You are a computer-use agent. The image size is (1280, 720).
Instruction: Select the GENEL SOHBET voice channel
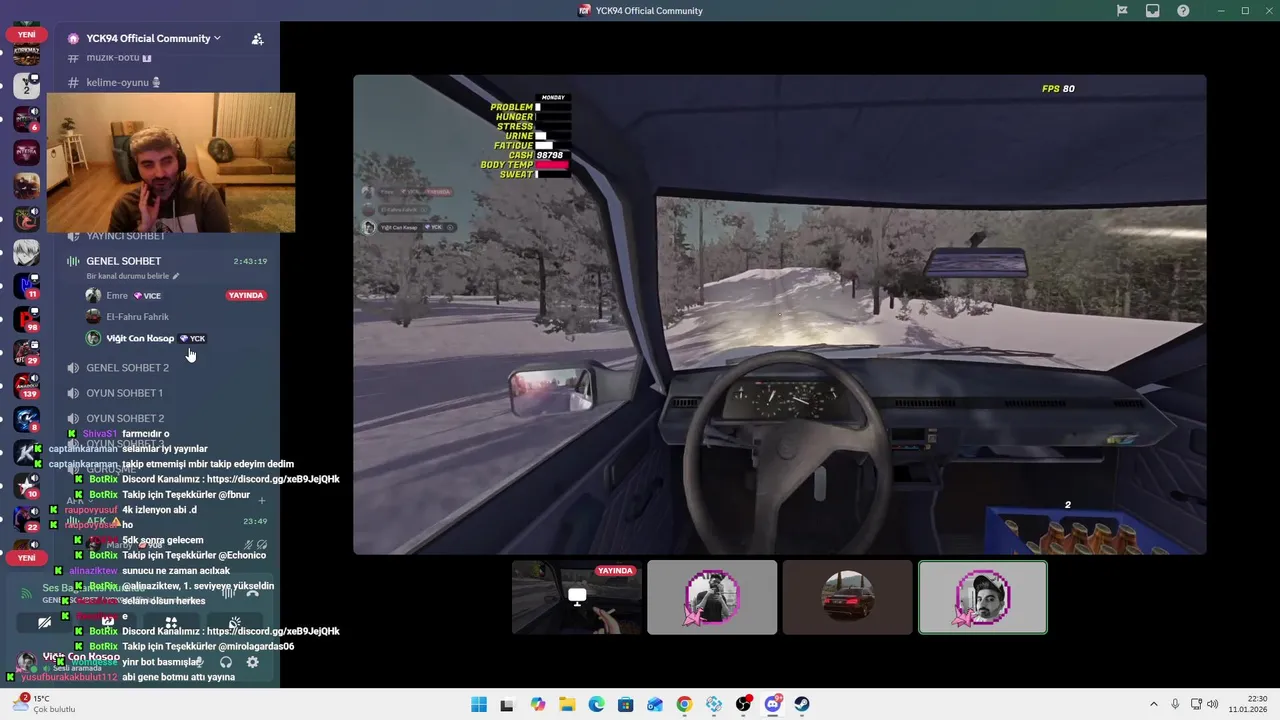[x=123, y=261]
